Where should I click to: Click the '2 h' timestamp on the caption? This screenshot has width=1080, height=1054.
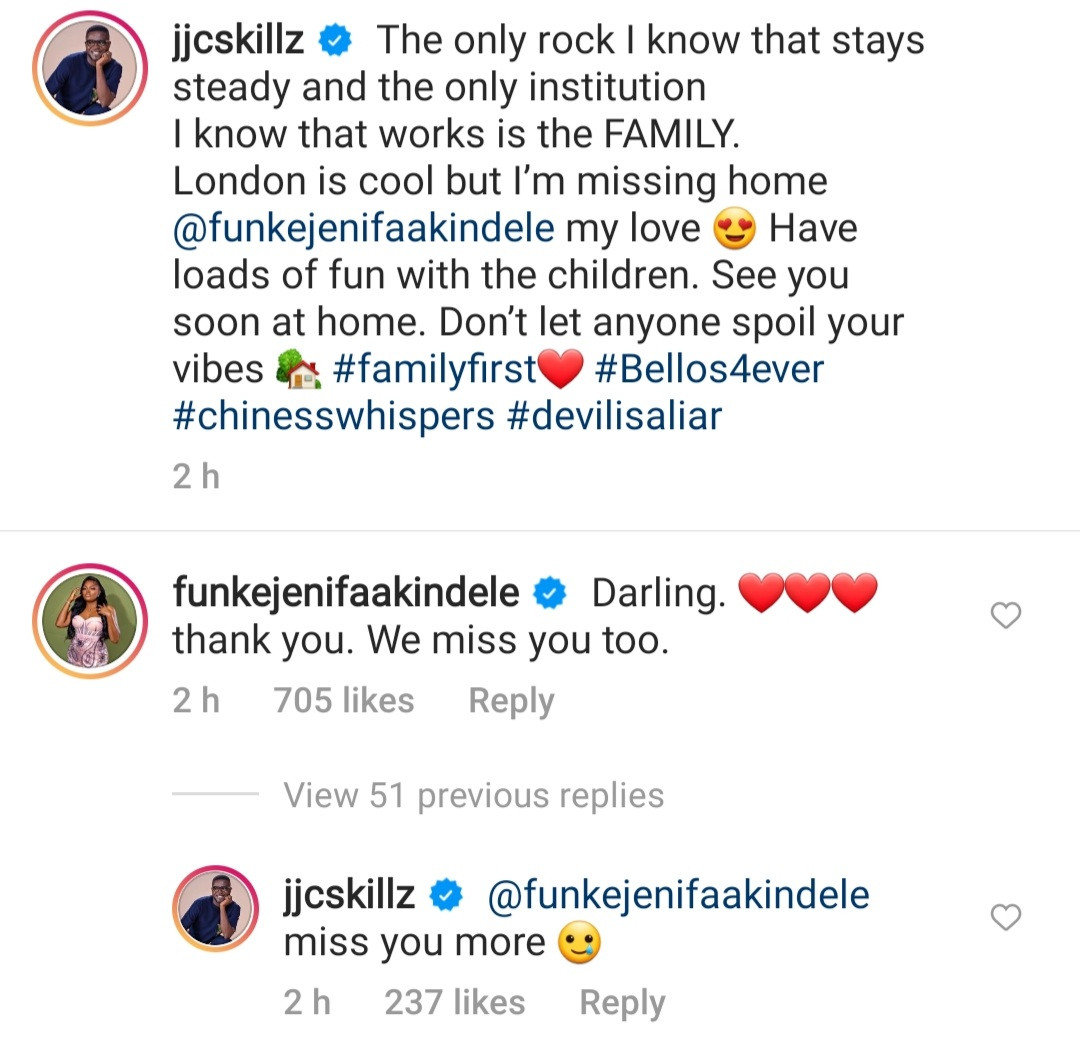(x=196, y=476)
